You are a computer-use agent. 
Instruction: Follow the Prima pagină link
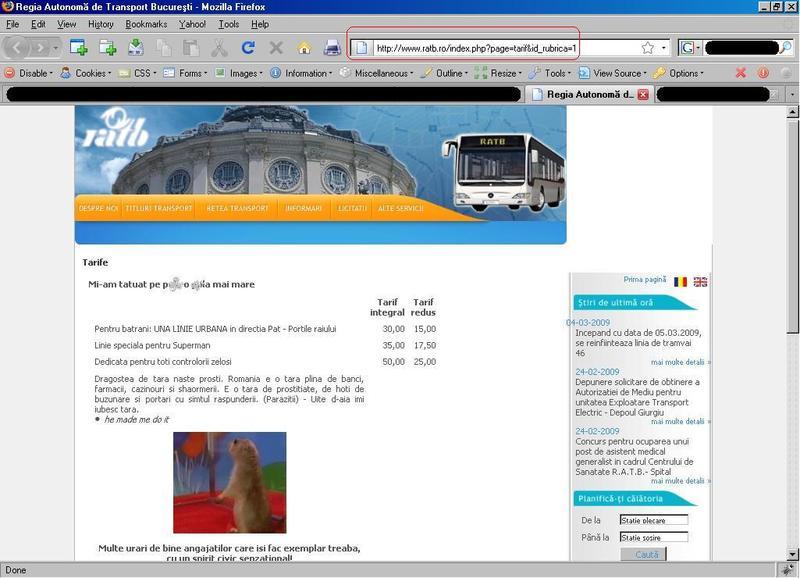tap(644, 280)
